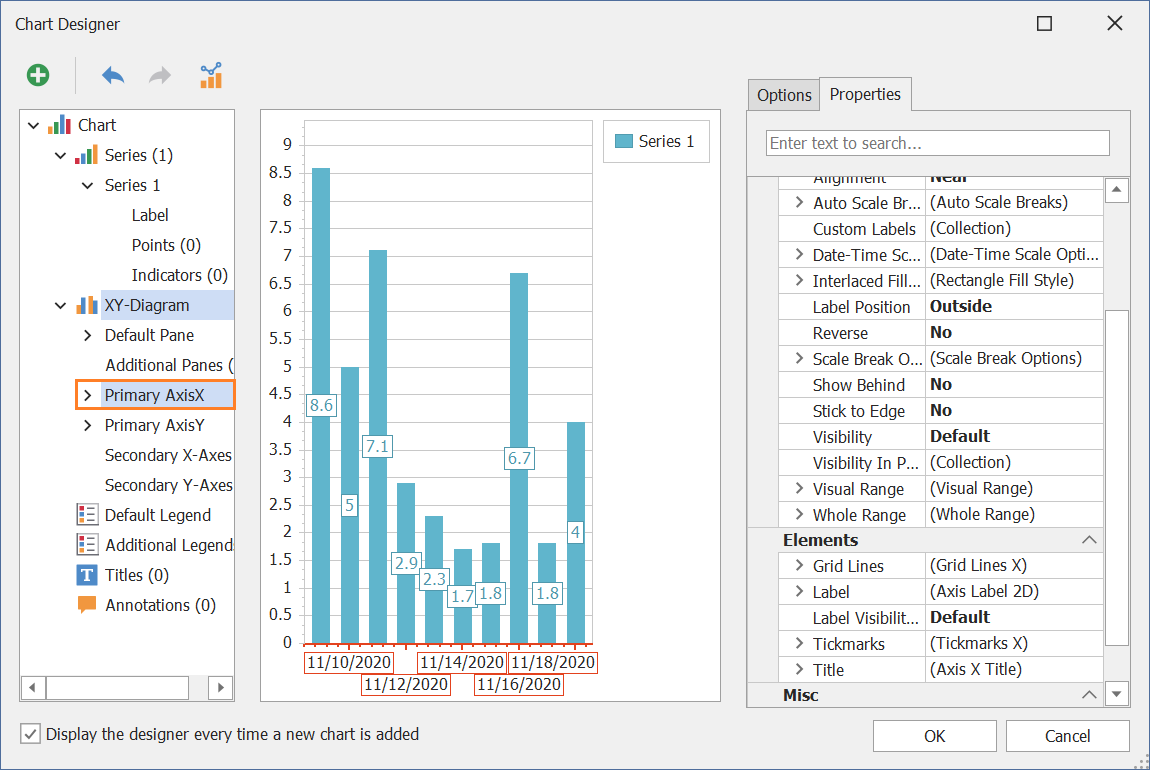Image resolution: width=1150 pixels, height=770 pixels.
Task: Expand Interlaced Fill Style property
Action: click(x=799, y=280)
